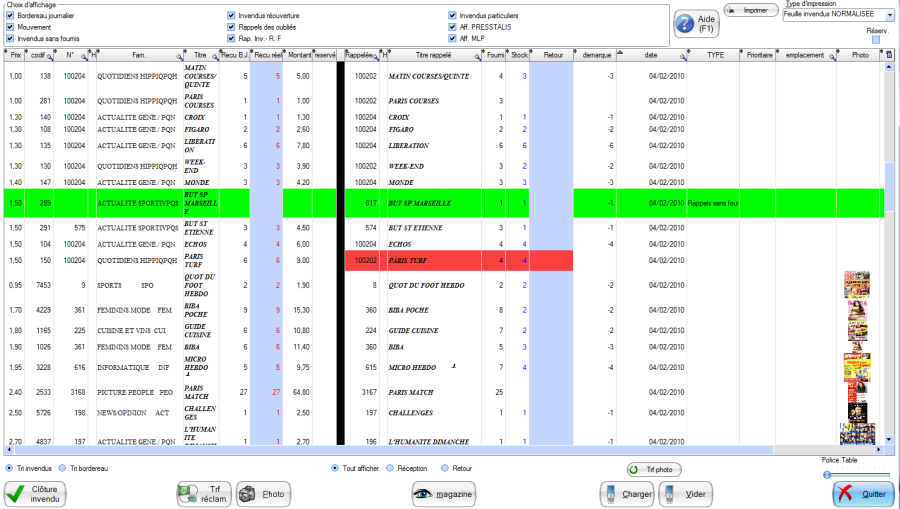
Task: Select the Tri bordereau radio button
Action: (62, 467)
